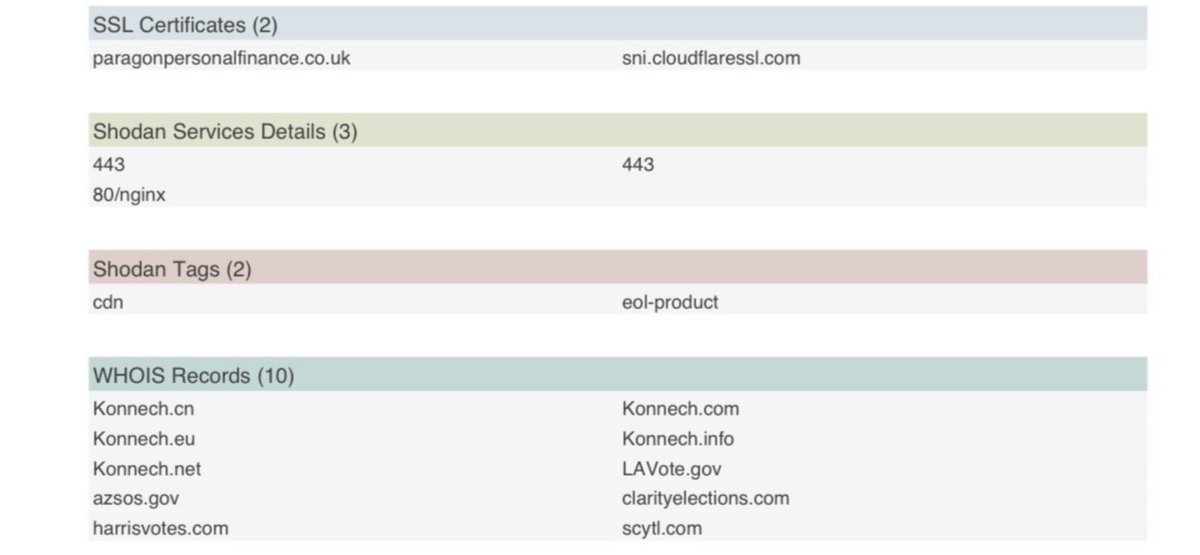Click the Shodan Tags (2) section header

(x=172, y=269)
